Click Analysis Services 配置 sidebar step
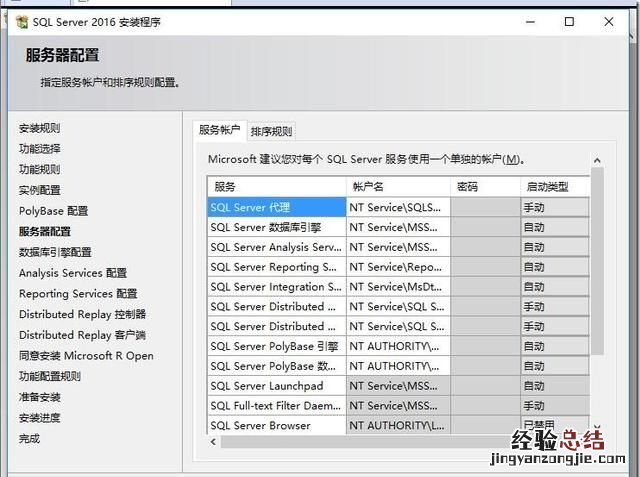 73,273
